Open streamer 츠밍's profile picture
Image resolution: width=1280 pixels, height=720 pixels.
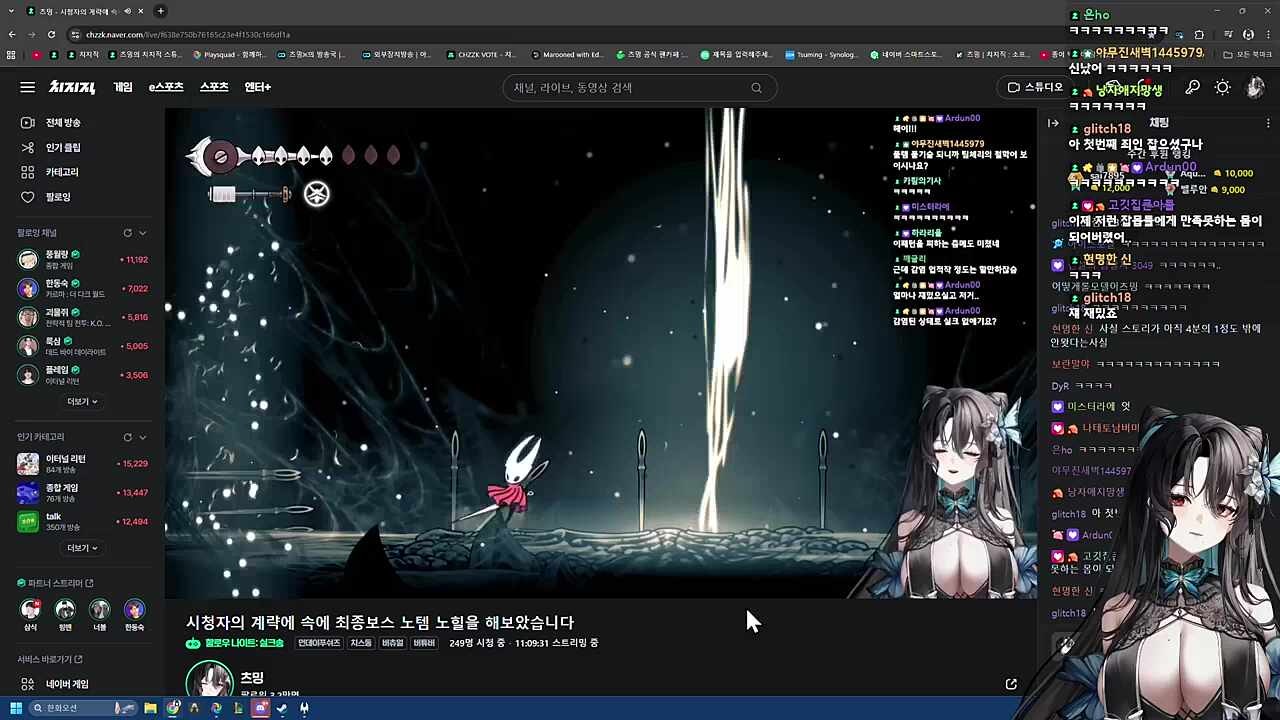tap(209, 680)
